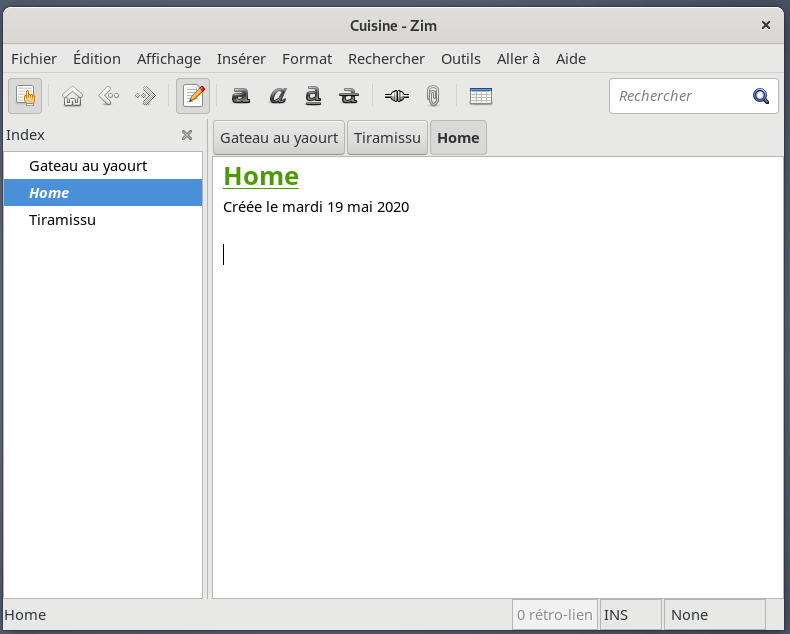Open the calendar journal icon

click(x=480, y=96)
